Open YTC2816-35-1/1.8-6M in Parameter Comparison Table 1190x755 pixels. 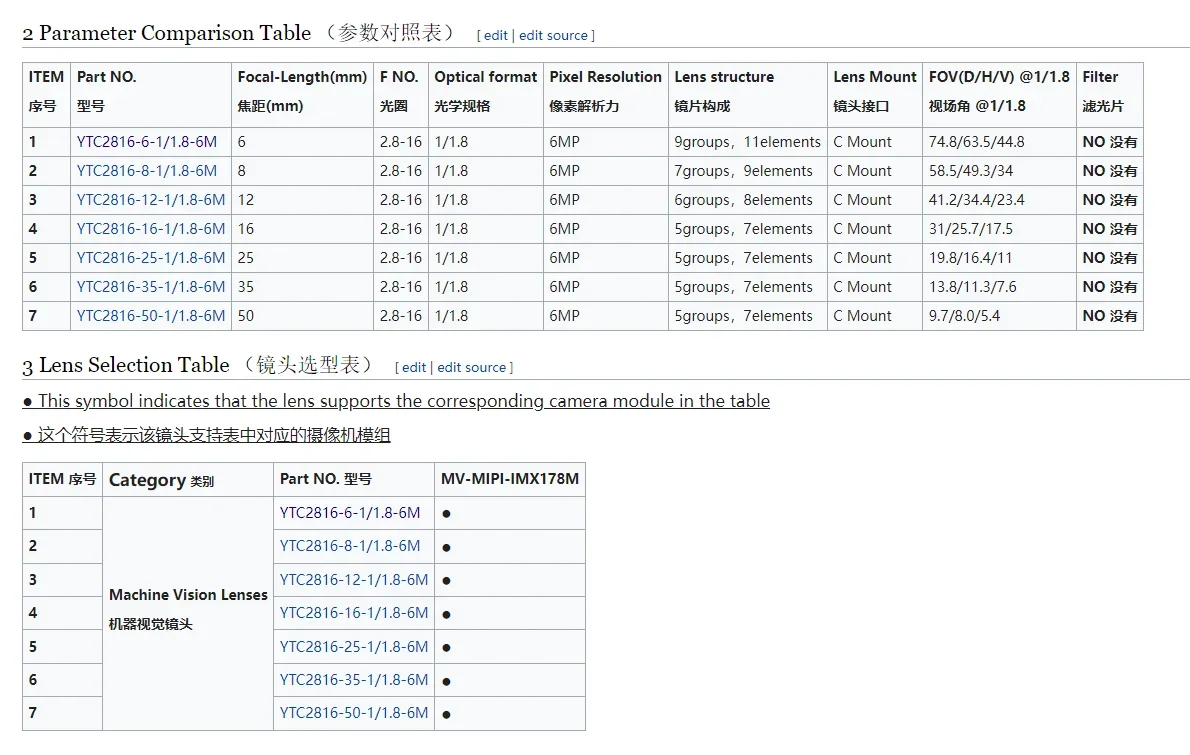point(150,287)
